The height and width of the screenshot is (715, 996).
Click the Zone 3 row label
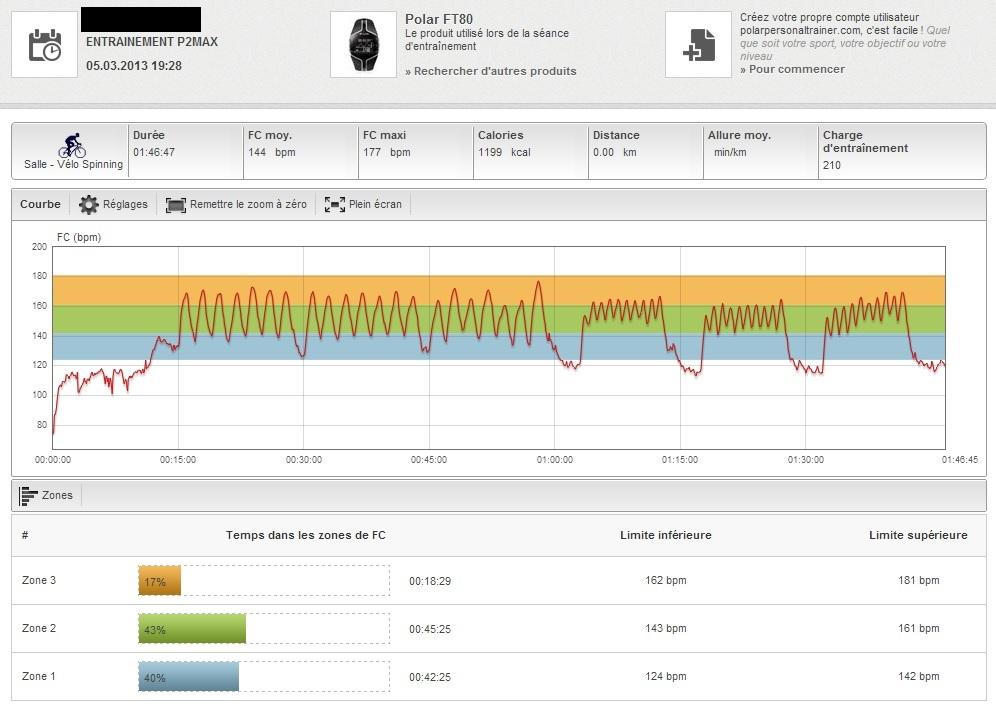tap(39, 580)
